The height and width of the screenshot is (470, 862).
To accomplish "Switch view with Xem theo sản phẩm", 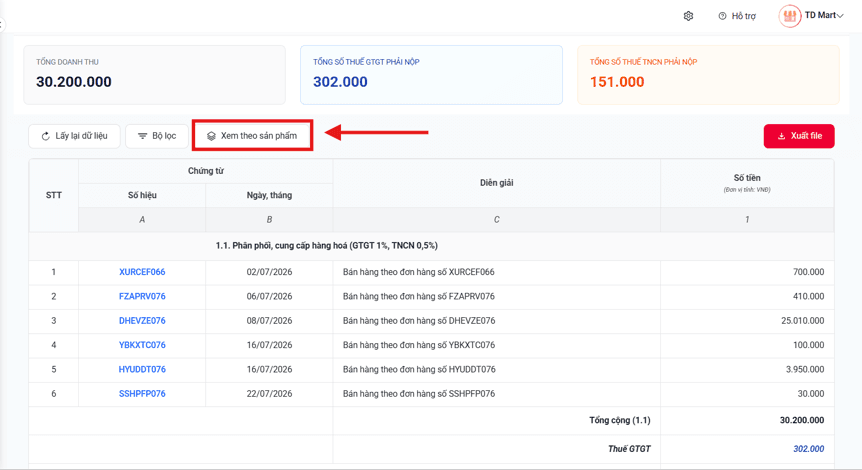I will click(252, 136).
